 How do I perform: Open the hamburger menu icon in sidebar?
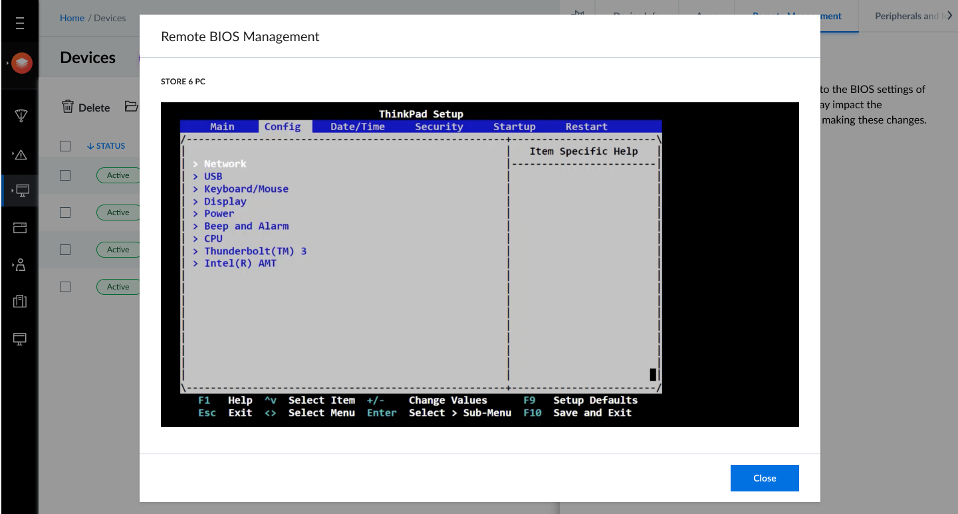(x=20, y=23)
